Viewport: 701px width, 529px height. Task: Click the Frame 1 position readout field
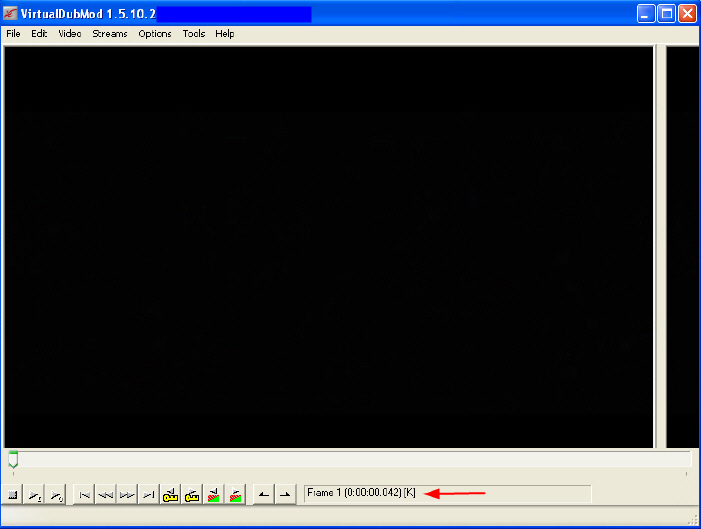[448, 493]
